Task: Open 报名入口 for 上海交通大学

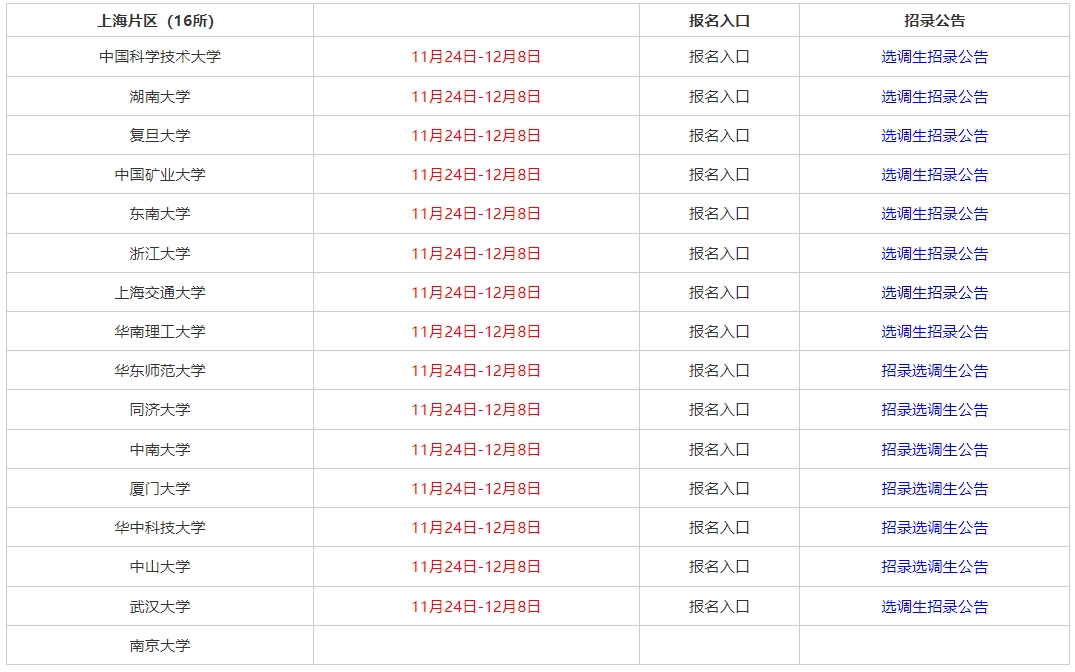Action: tap(718, 293)
